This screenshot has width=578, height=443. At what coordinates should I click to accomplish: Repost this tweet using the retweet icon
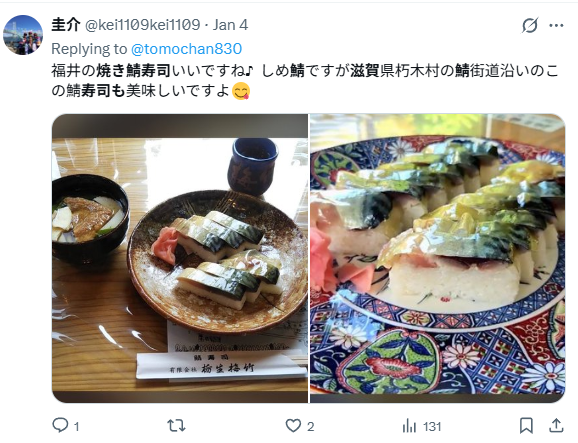176,426
